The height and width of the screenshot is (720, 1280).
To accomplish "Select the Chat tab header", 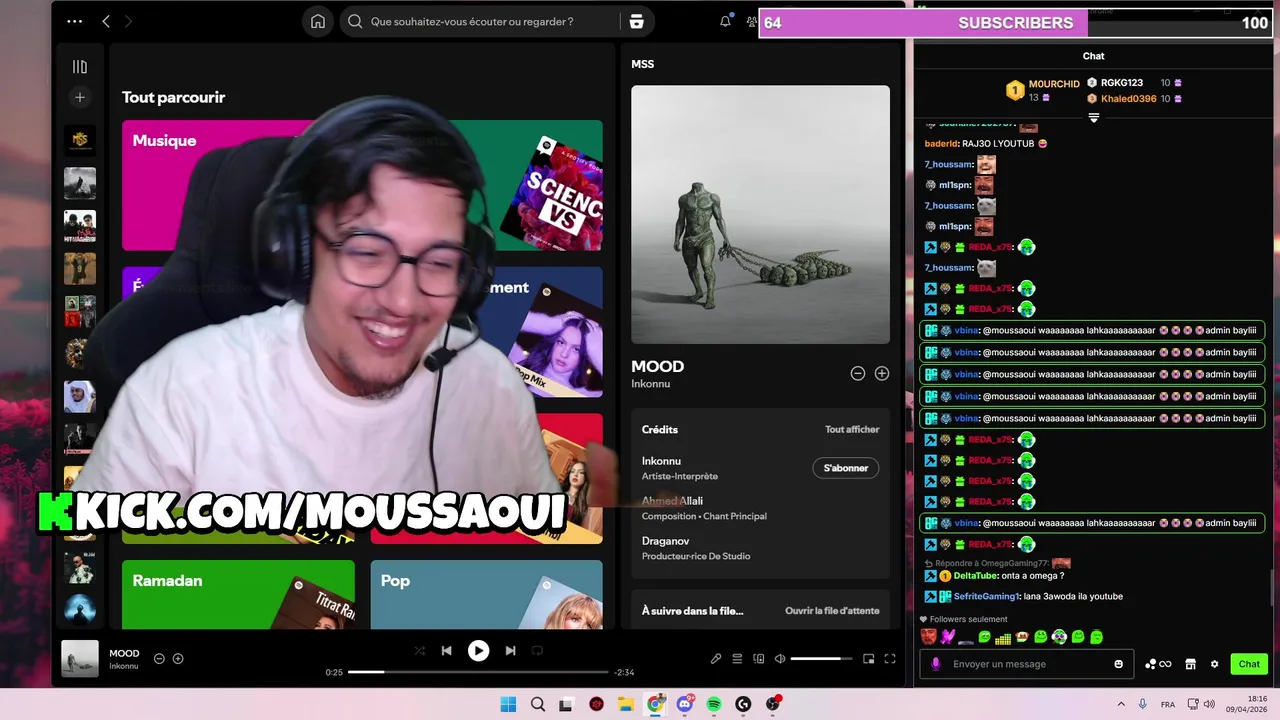I will [x=1093, y=56].
